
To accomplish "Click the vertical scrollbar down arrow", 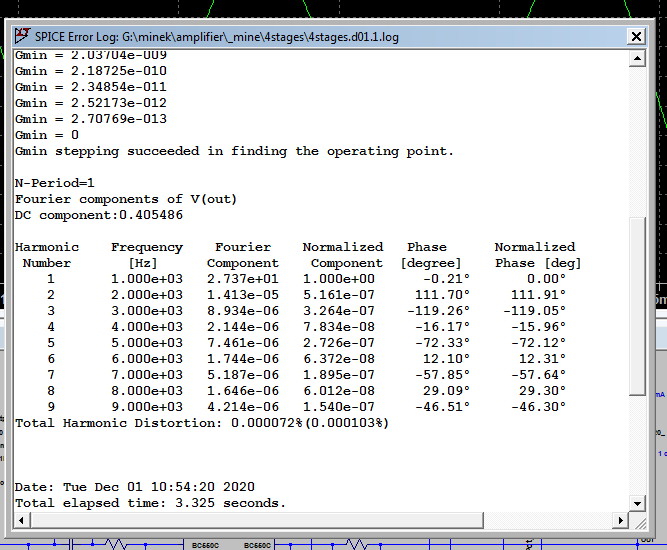I will (x=637, y=504).
